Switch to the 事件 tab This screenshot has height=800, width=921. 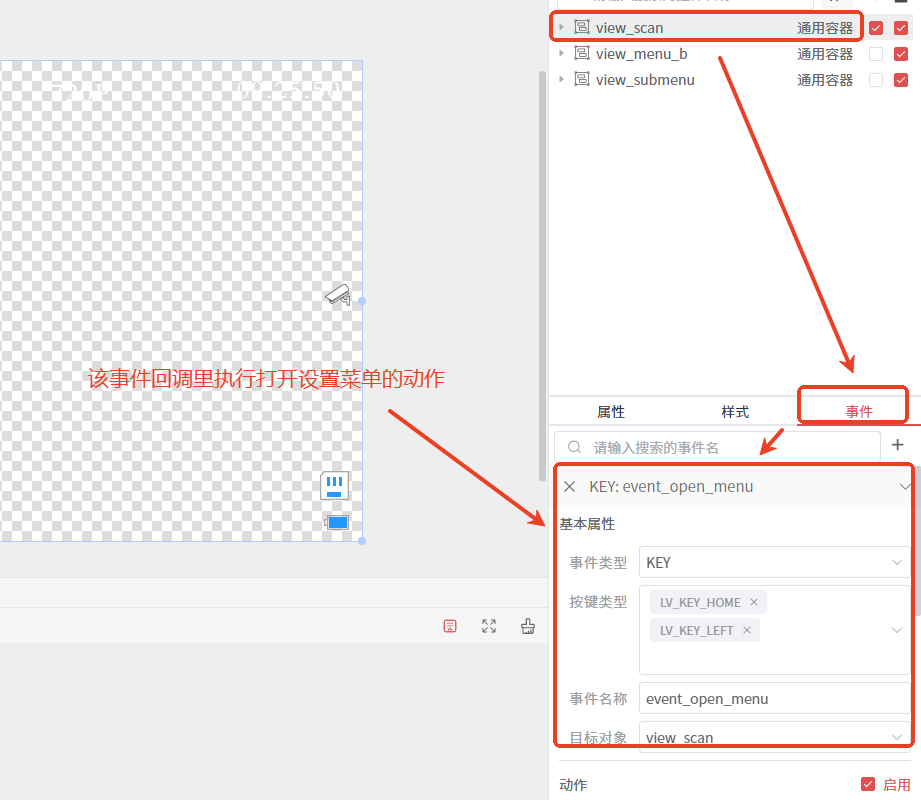pyautogui.click(x=859, y=412)
